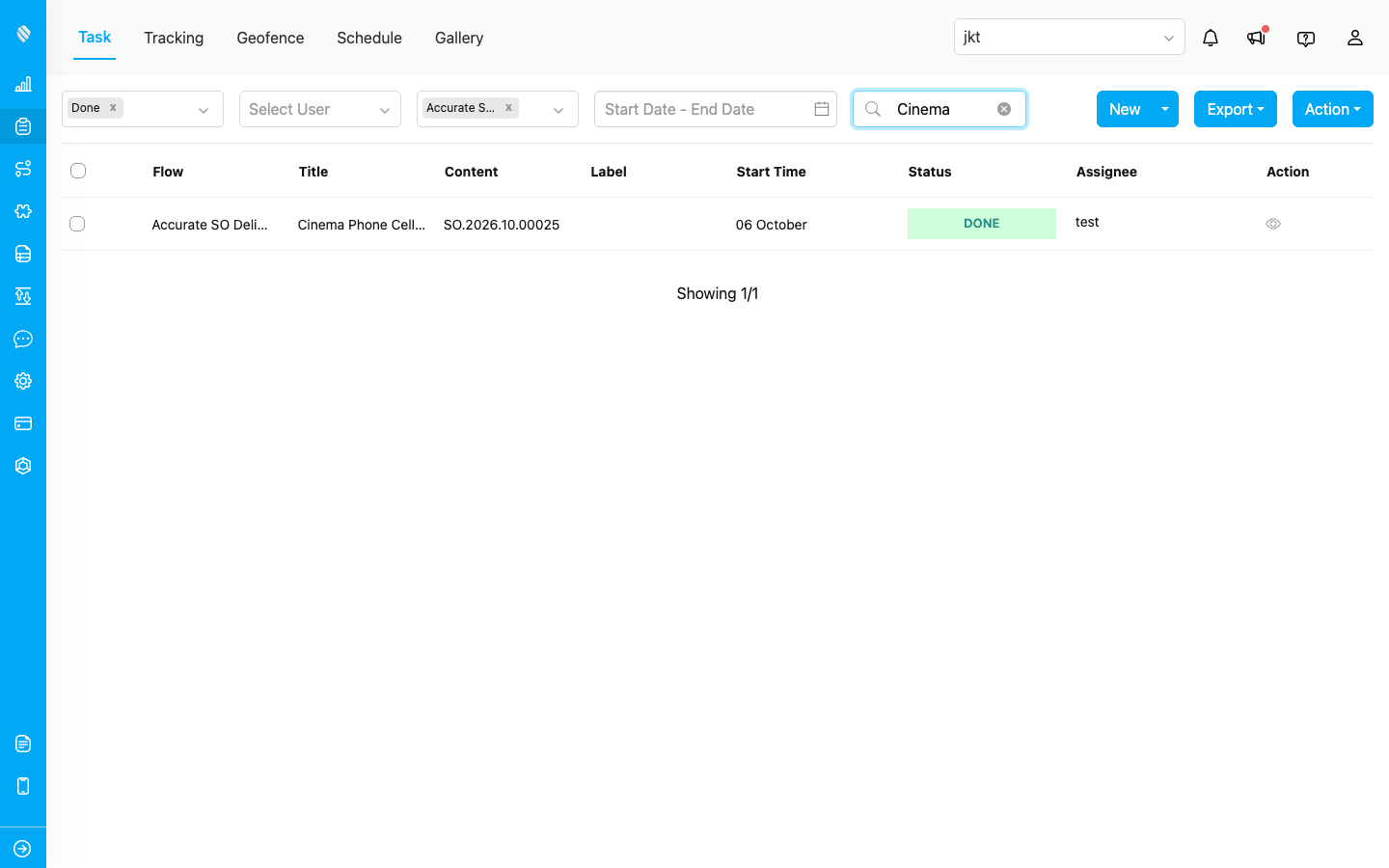Open the megaphone announcements icon
This screenshot has height=868, width=1389.
click(1256, 38)
